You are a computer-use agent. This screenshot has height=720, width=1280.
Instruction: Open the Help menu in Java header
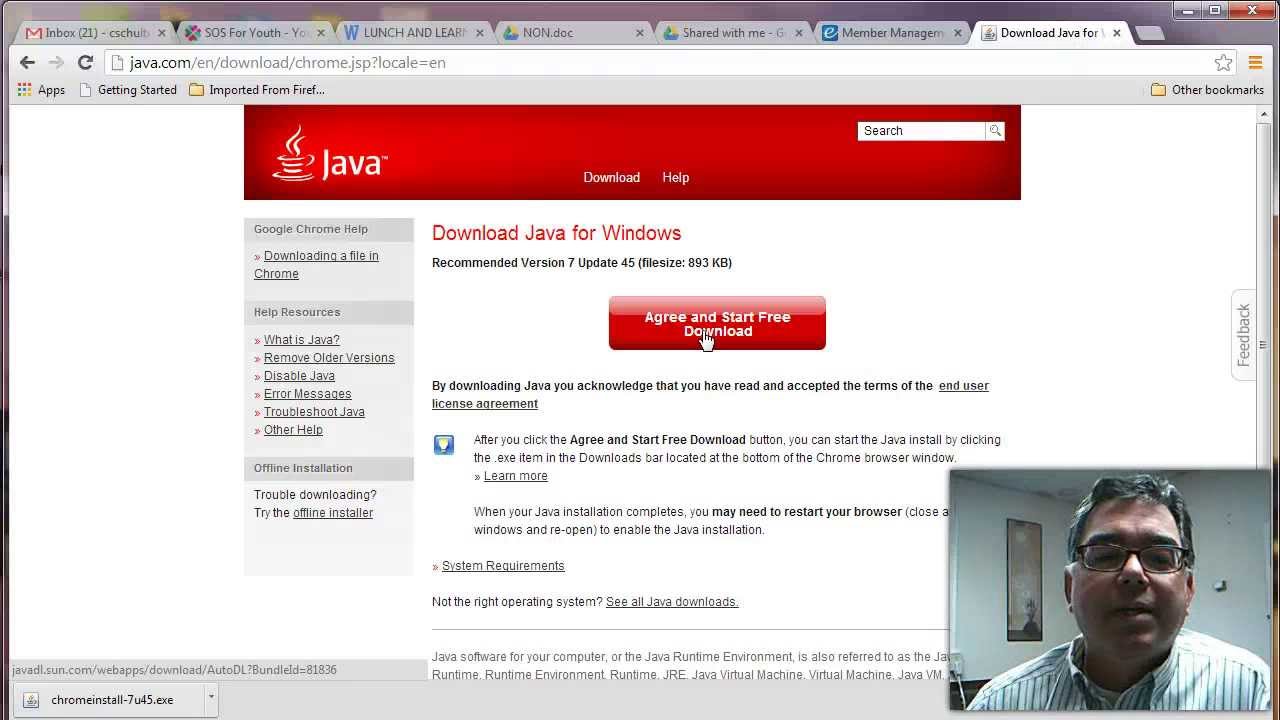click(675, 177)
